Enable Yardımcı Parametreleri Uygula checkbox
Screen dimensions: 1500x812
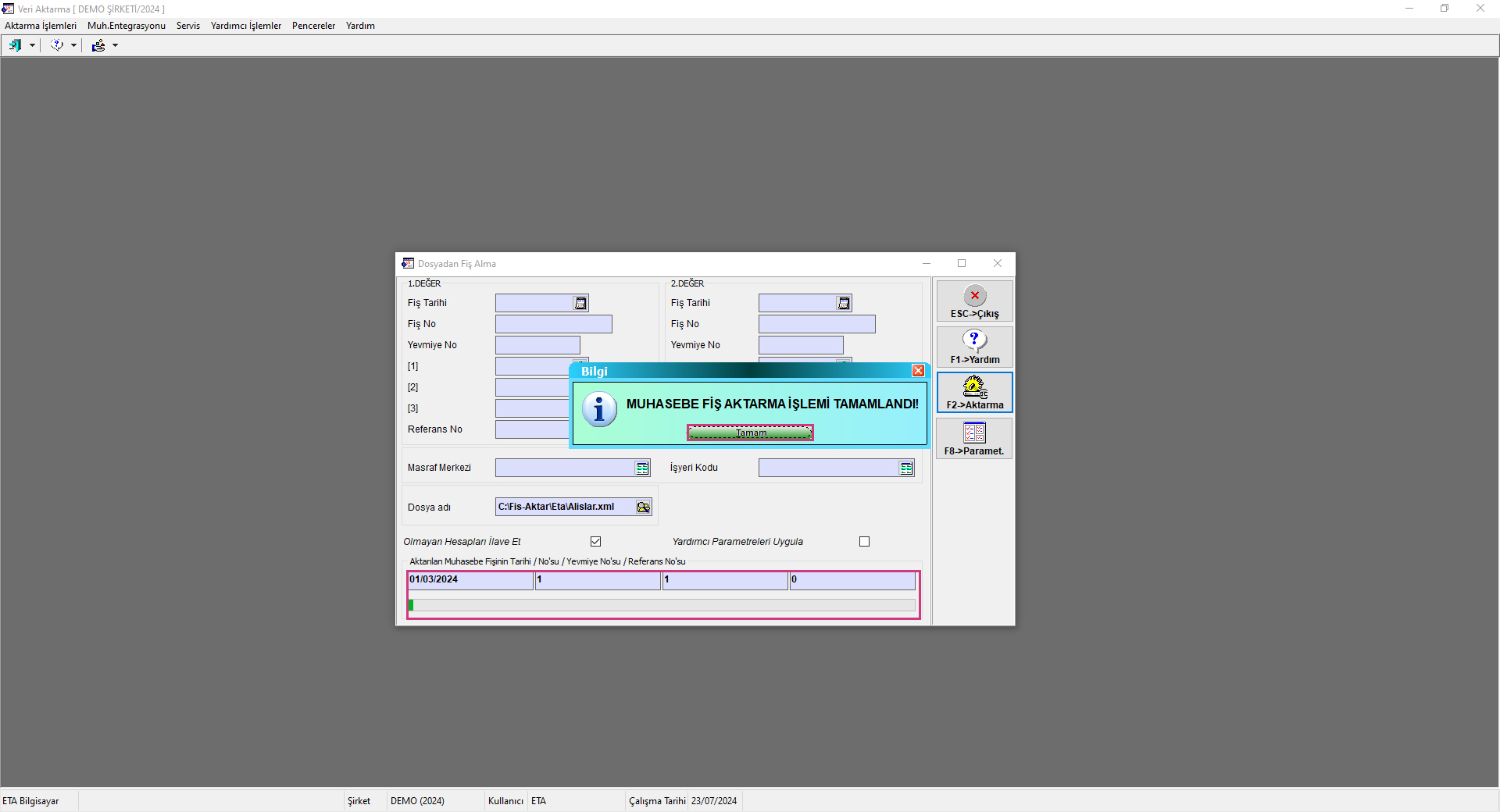tap(864, 542)
